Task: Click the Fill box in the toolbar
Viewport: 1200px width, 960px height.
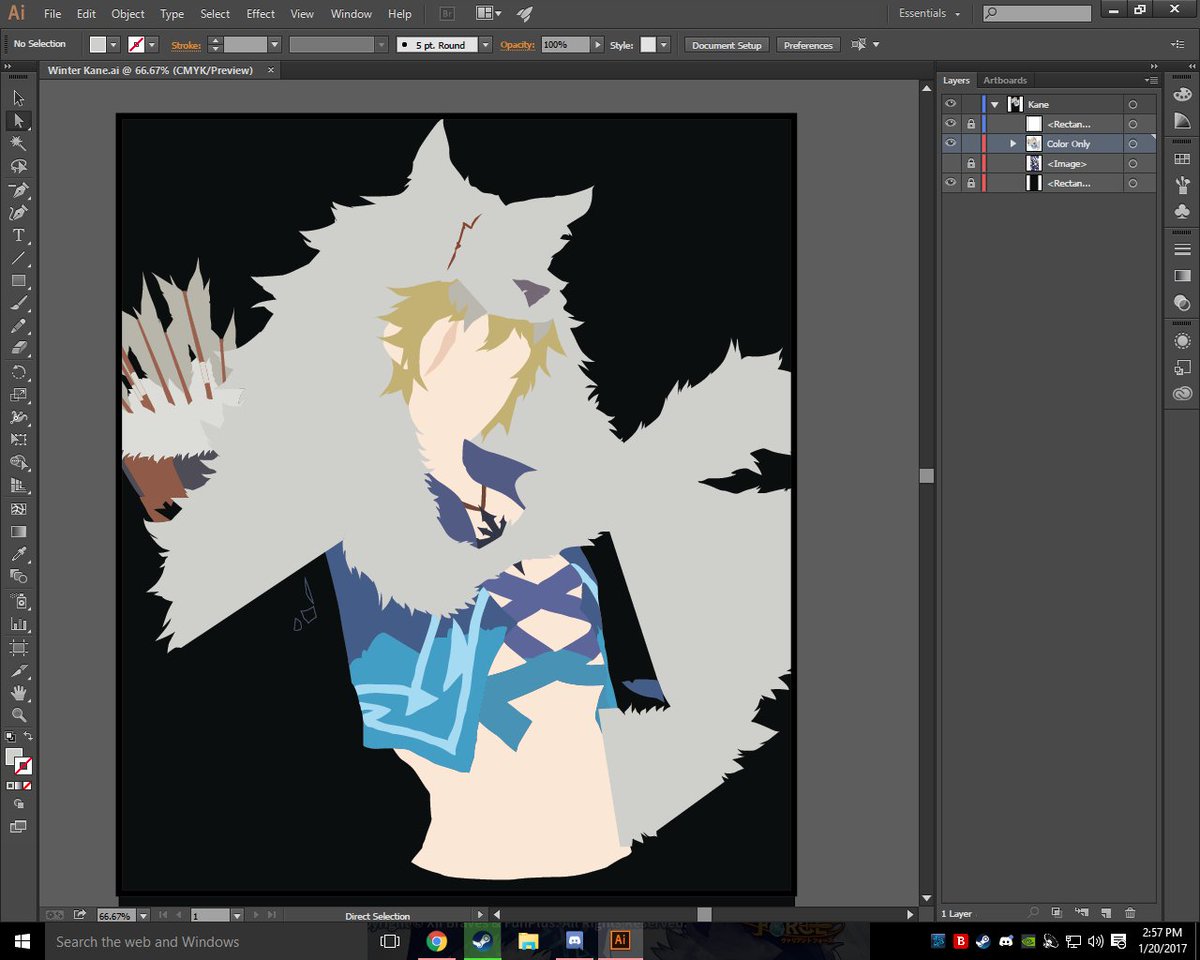Action: pyautogui.click(x=14, y=758)
